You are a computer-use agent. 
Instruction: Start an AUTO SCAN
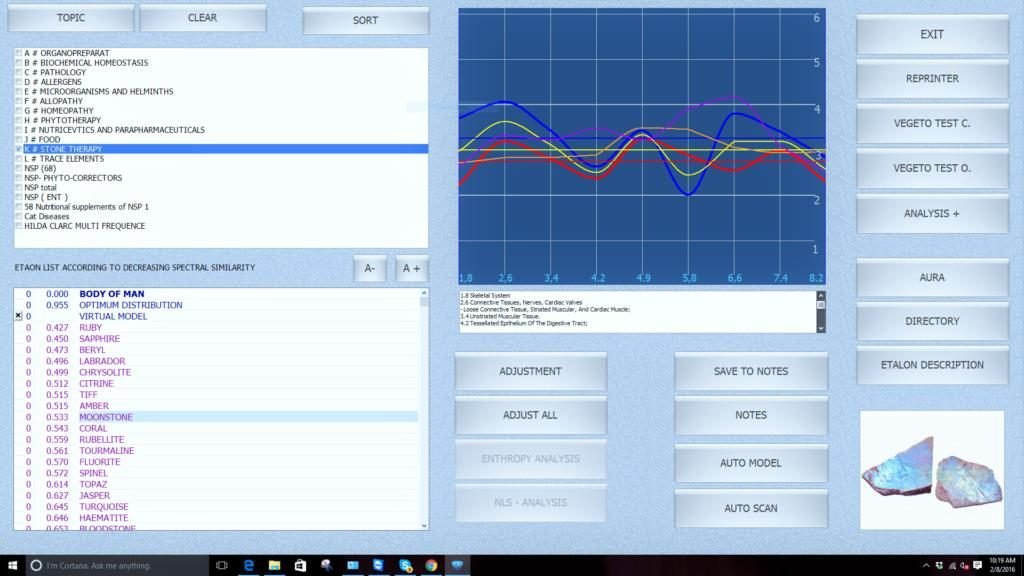click(x=750, y=508)
